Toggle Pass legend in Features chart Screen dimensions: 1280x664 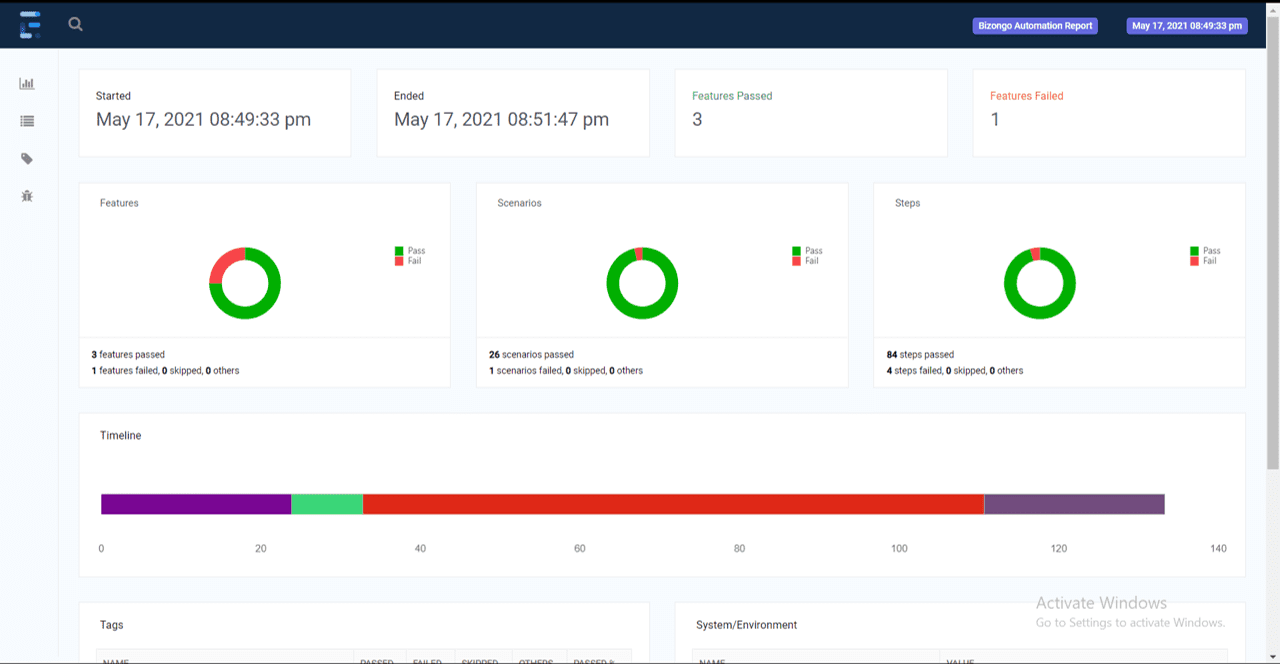pos(410,251)
